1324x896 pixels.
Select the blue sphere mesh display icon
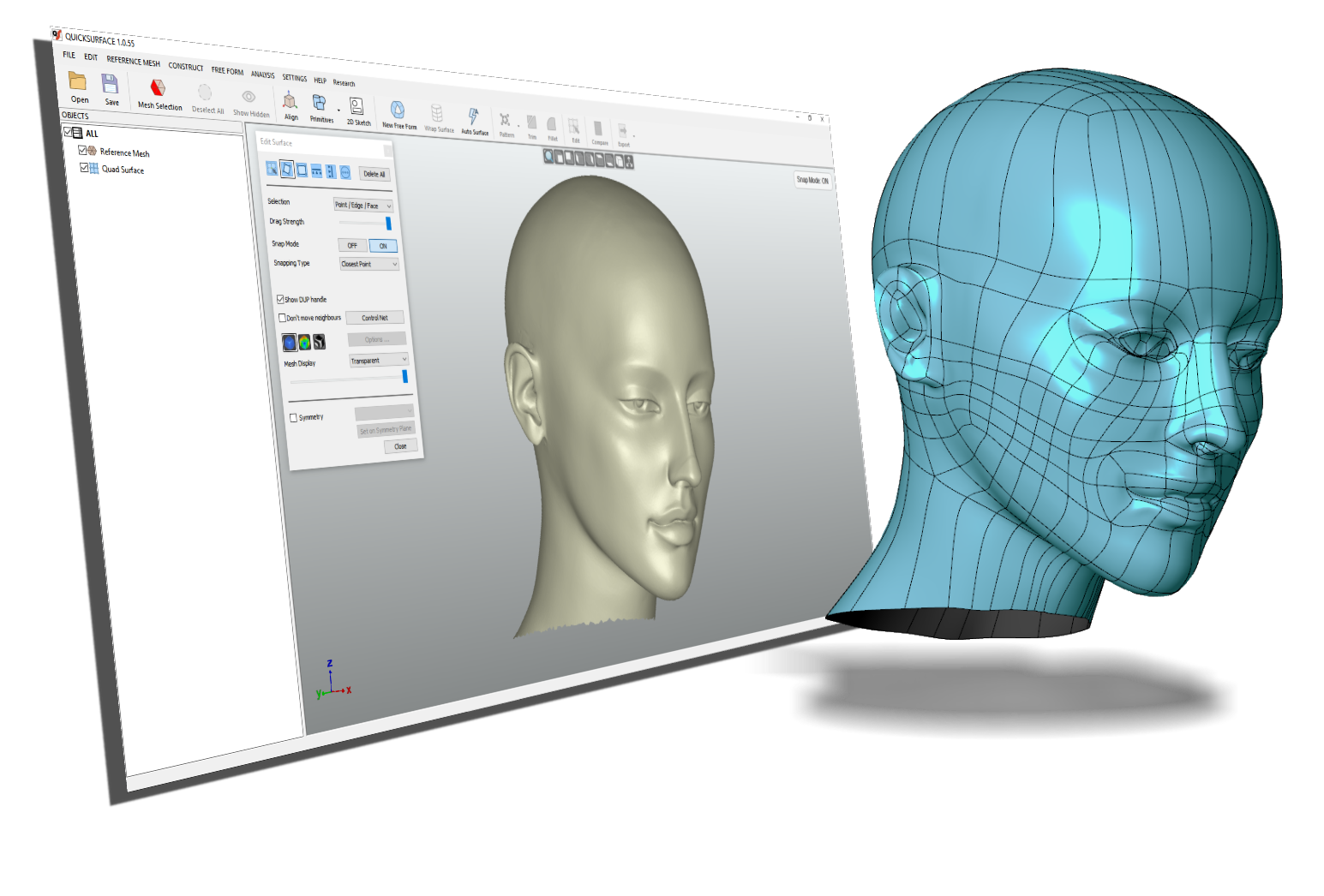(290, 343)
